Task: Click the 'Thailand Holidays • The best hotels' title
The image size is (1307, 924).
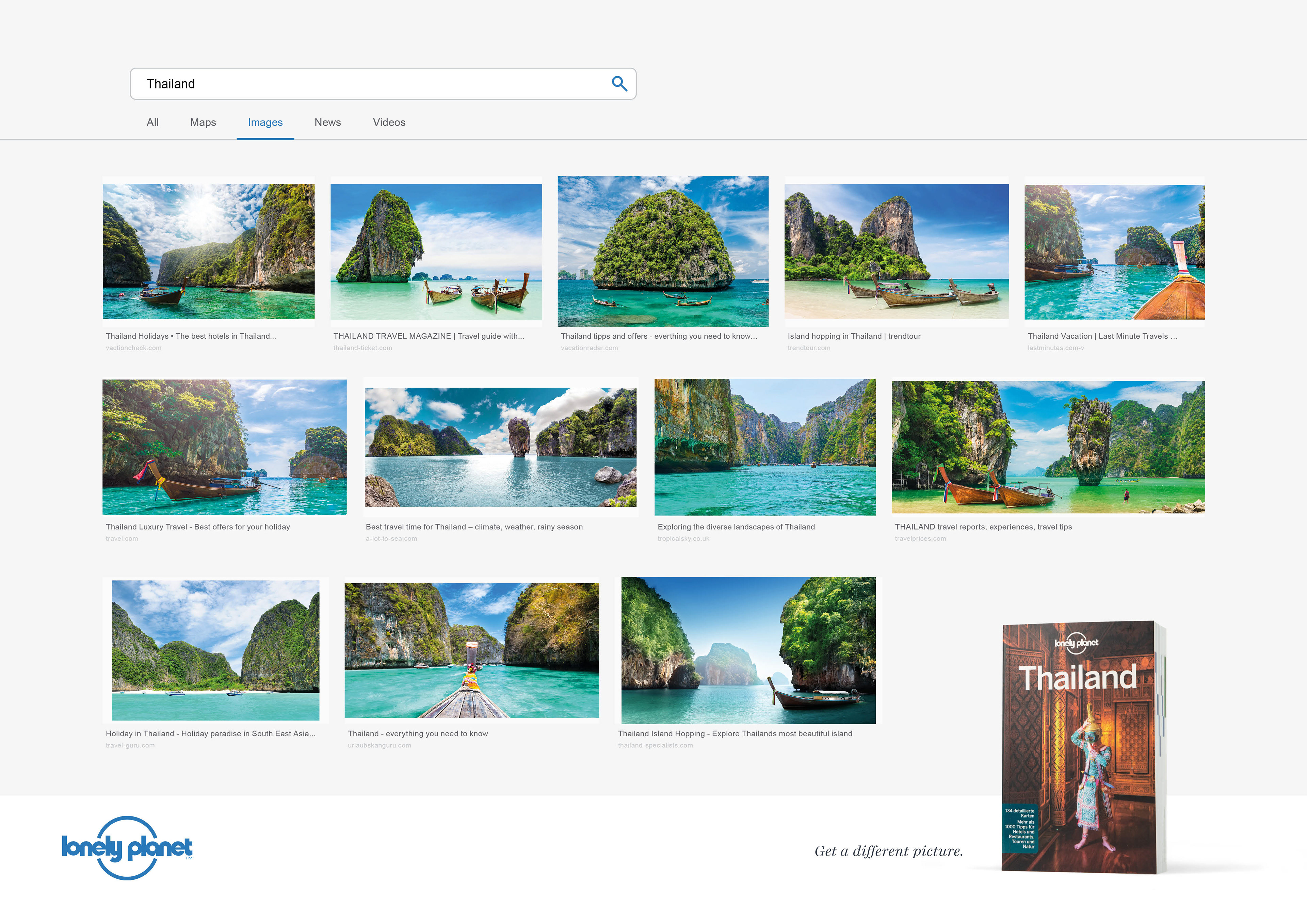Action: click(191, 337)
